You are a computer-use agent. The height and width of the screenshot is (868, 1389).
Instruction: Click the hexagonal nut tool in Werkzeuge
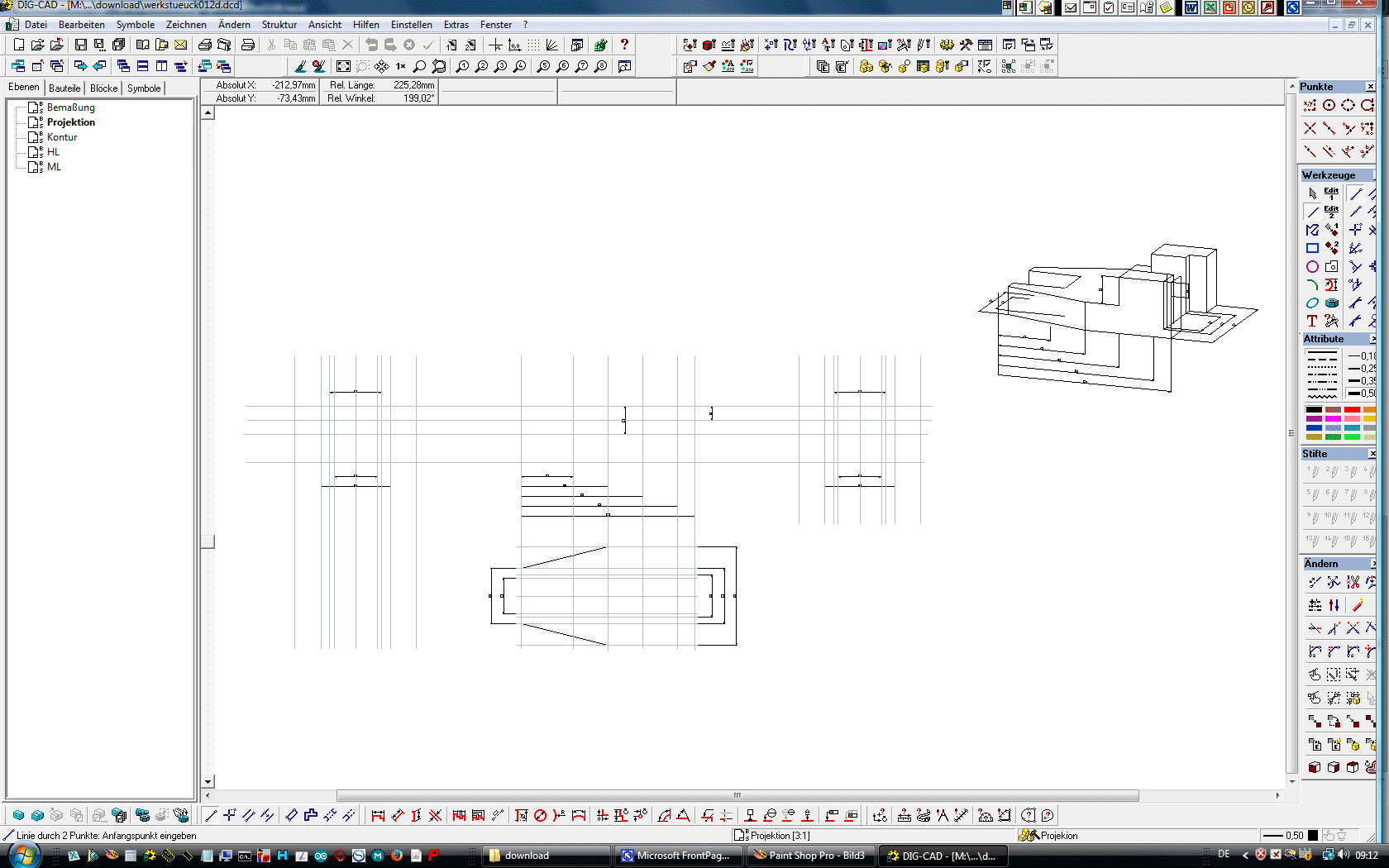click(1331, 303)
